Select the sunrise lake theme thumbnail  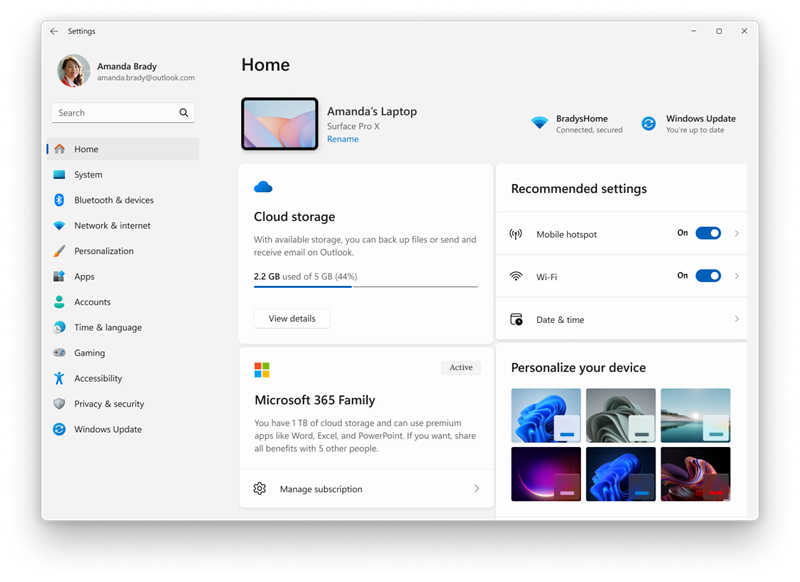[x=695, y=414]
